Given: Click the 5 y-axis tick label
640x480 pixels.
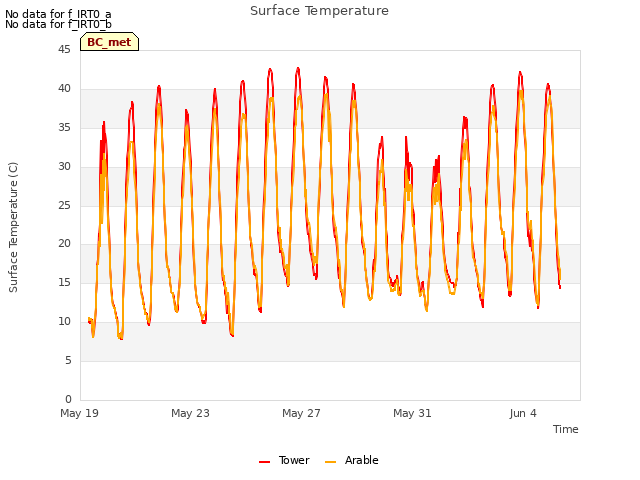Looking at the screenshot, I should [68, 360].
